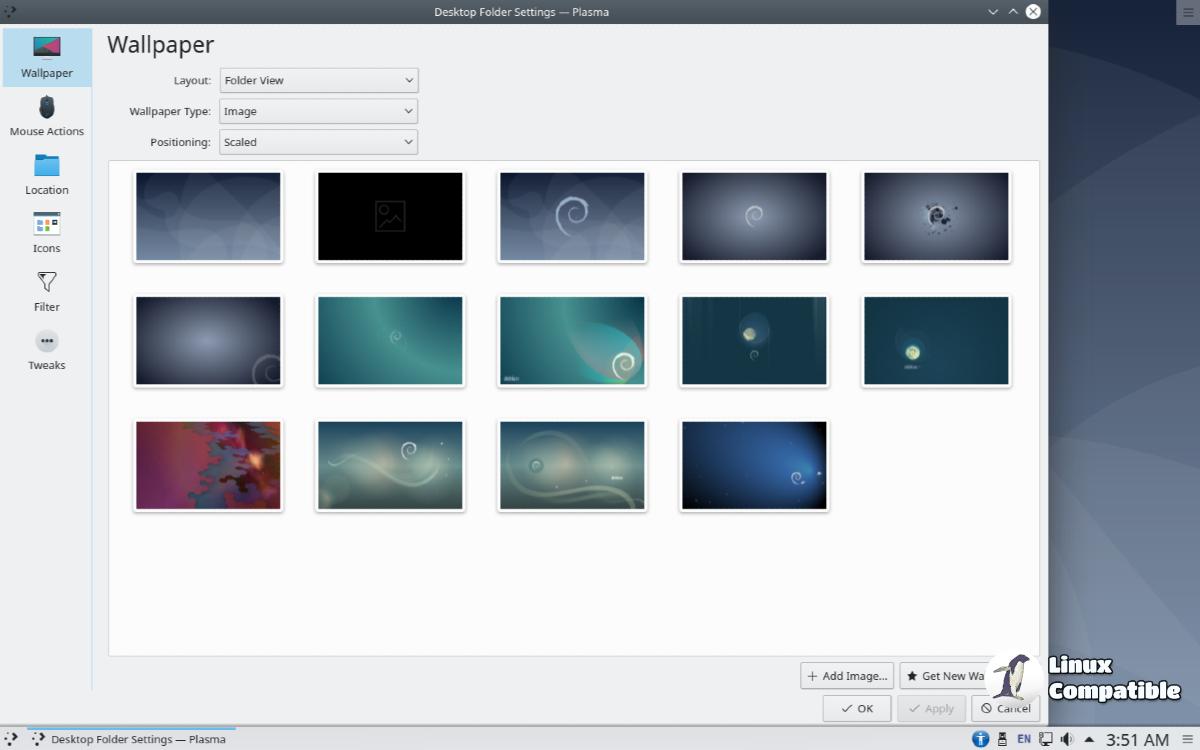1200x750 pixels.
Task: Click the Add Image button
Action: click(x=847, y=676)
